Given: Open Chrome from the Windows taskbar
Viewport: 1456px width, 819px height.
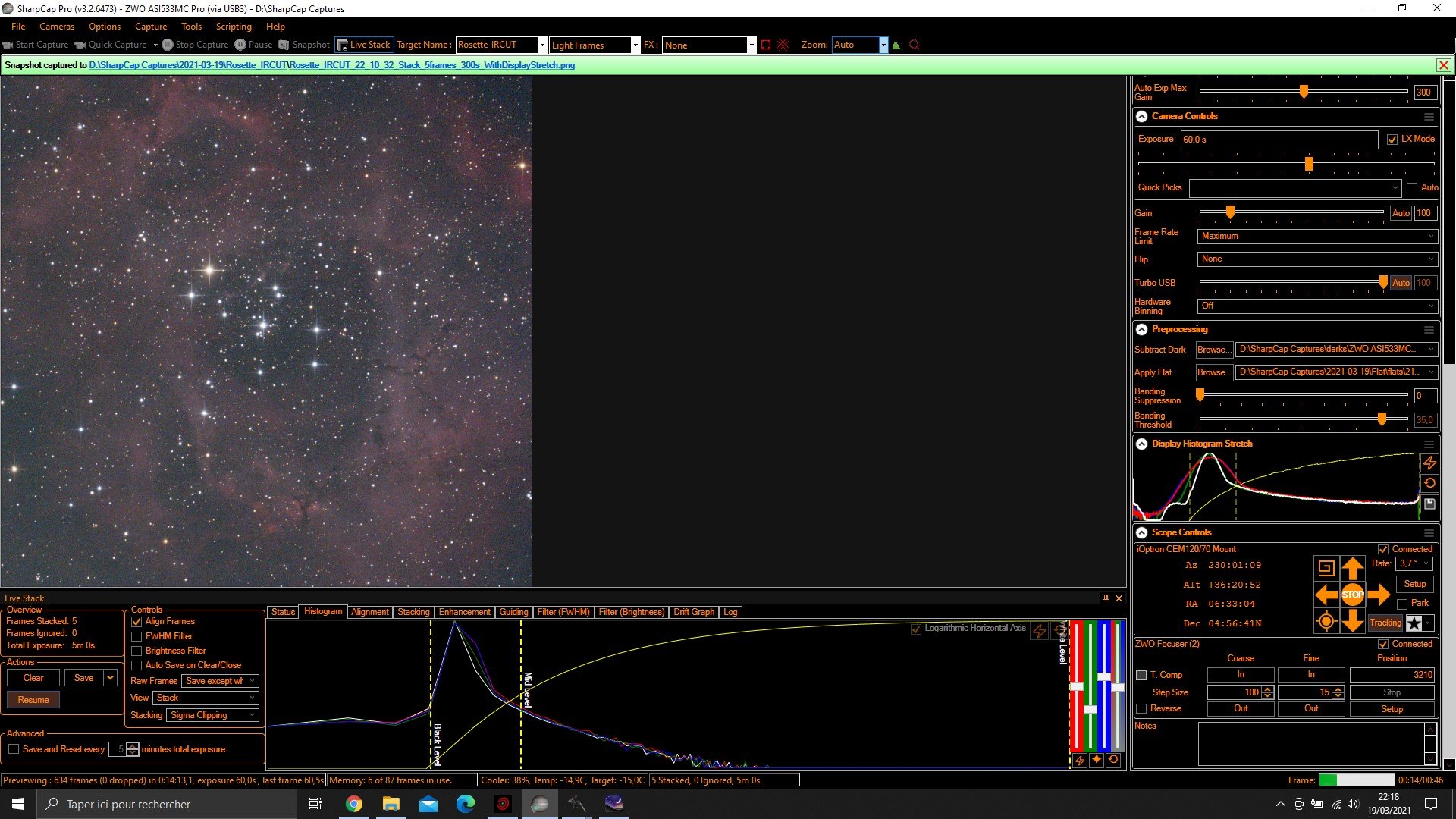Looking at the screenshot, I should coord(353,804).
